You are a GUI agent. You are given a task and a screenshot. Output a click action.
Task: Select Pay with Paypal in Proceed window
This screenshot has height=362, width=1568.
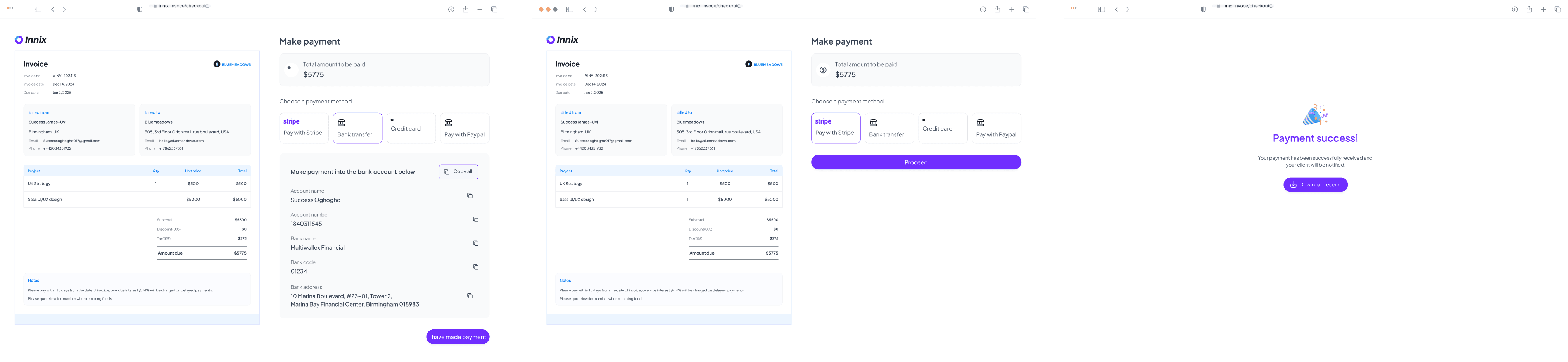point(996,128)
